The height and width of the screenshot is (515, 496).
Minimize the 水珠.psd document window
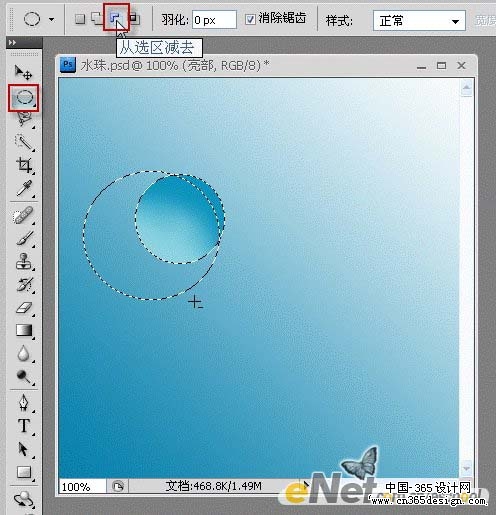421,67
